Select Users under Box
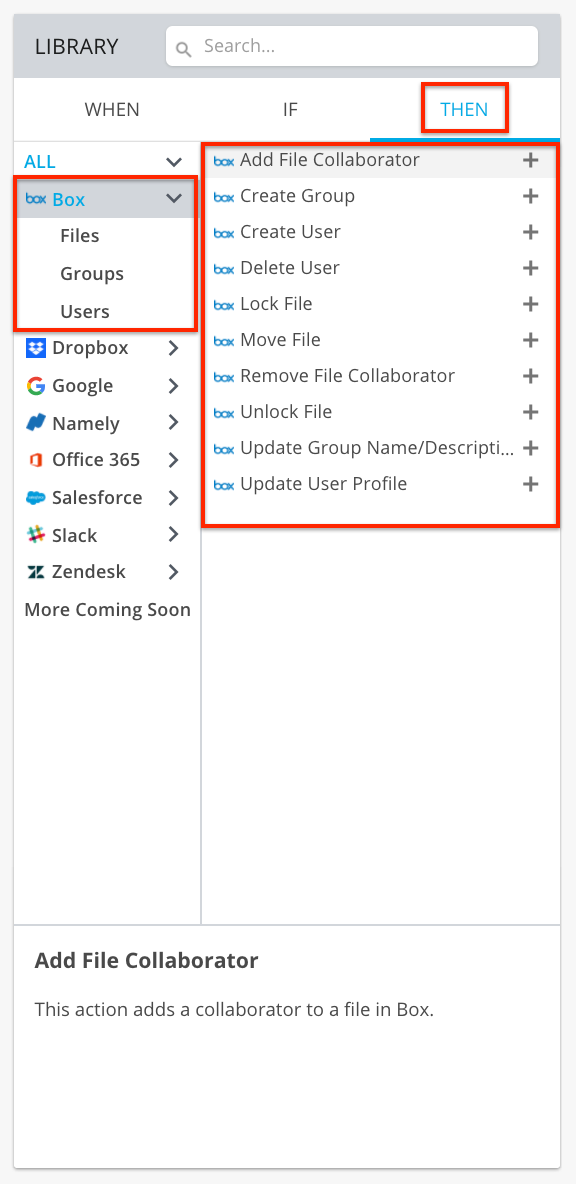The height and width of the screenshot is (1184, 576). point(85,311)
